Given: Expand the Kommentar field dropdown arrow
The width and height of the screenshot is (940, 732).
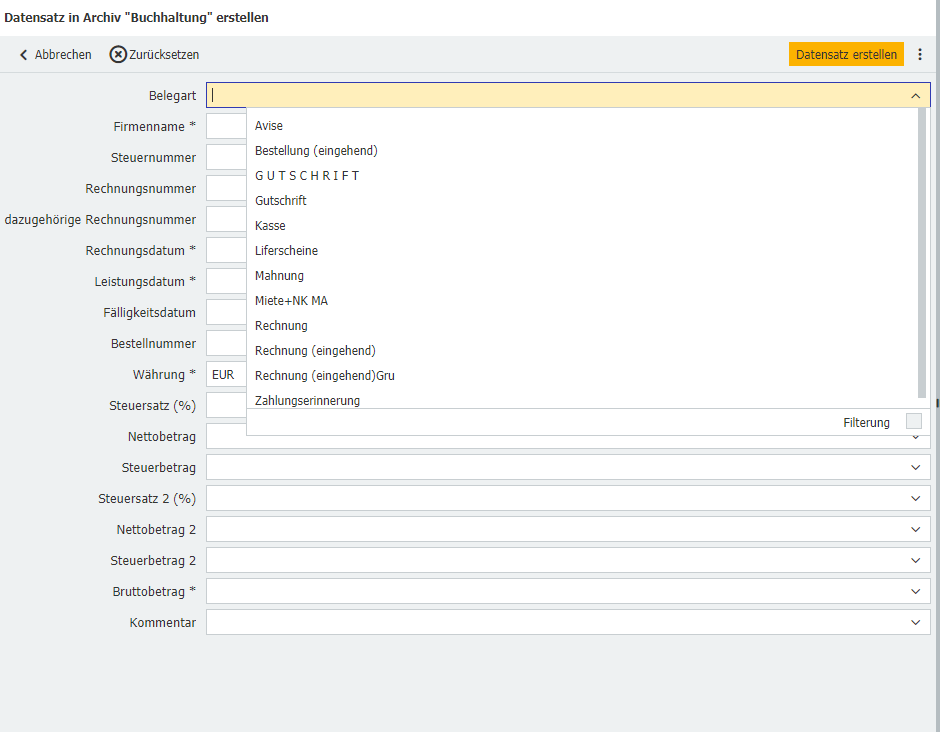Looking at the screenshot, I should coord(915,623).
